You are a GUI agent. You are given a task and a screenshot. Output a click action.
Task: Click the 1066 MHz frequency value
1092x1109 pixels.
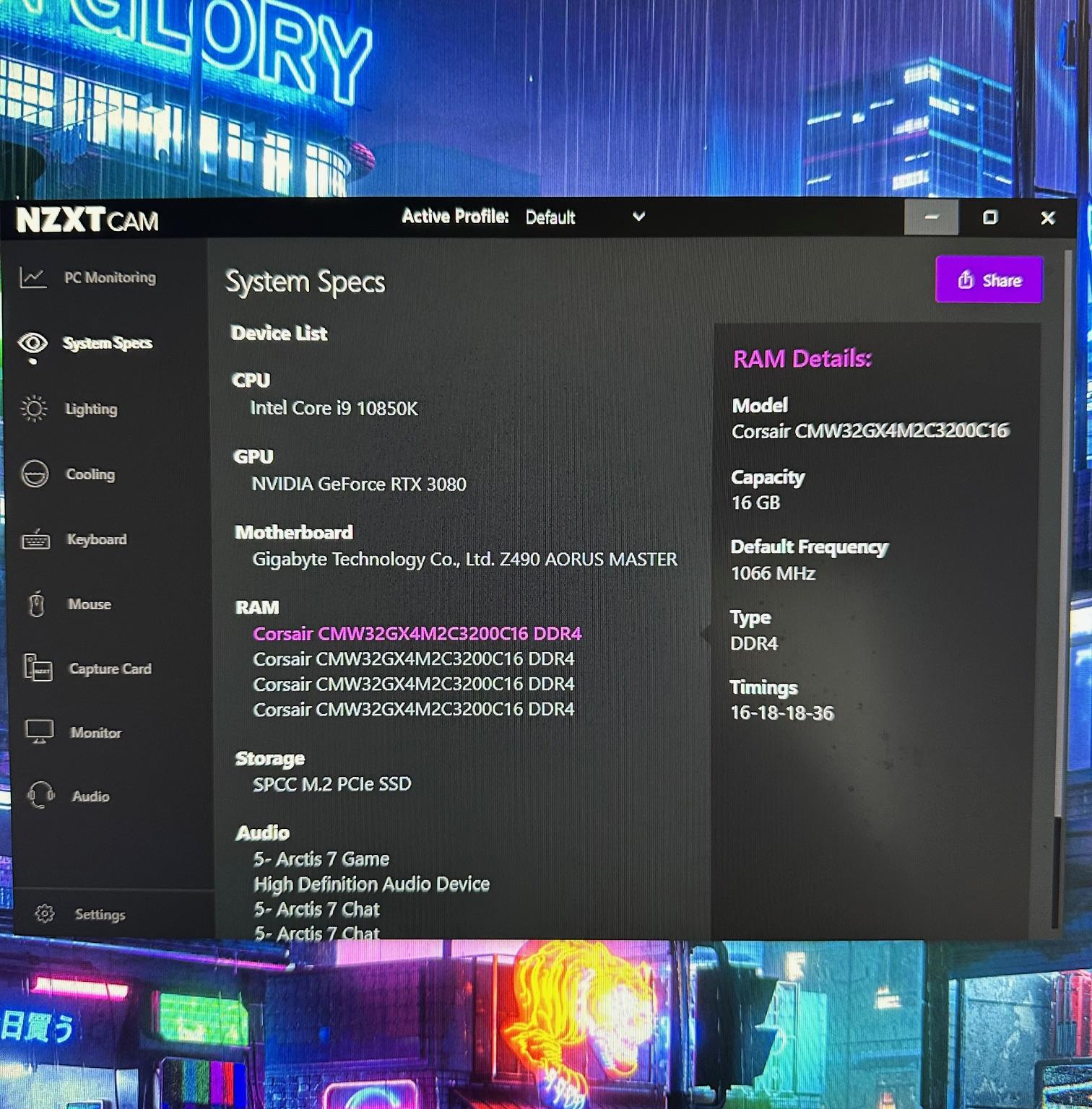[773, 573]
